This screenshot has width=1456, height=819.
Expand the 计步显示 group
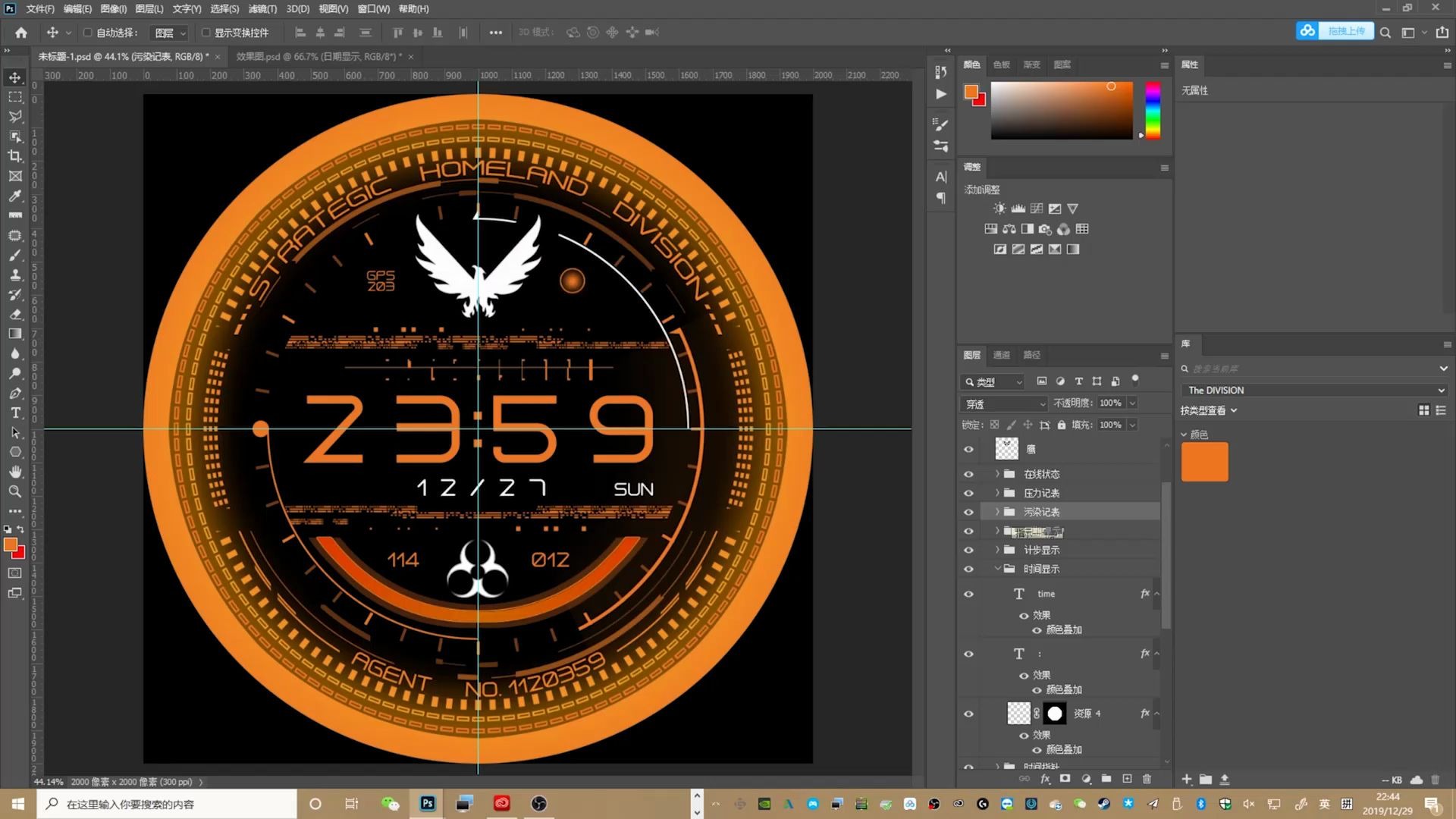[x=997, y=550]
